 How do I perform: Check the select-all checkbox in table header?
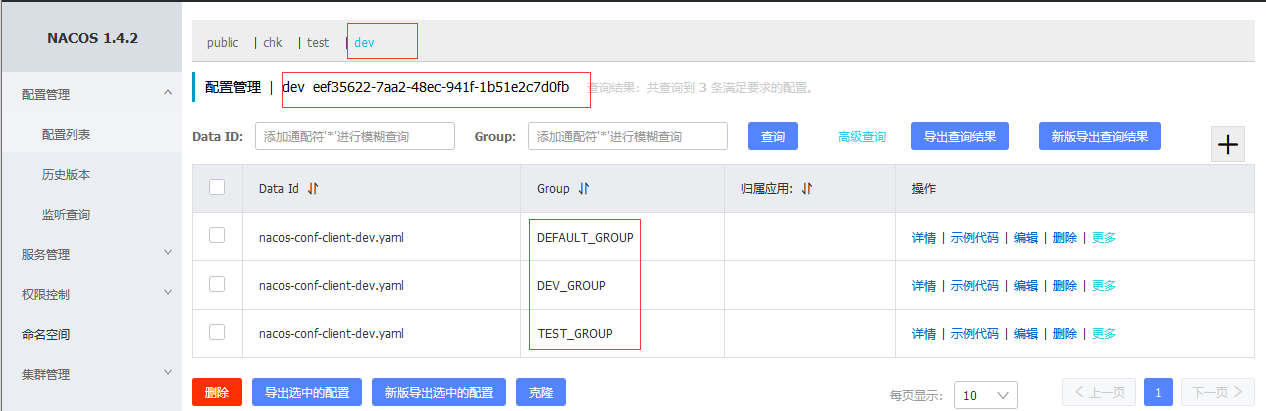[217, 187]
